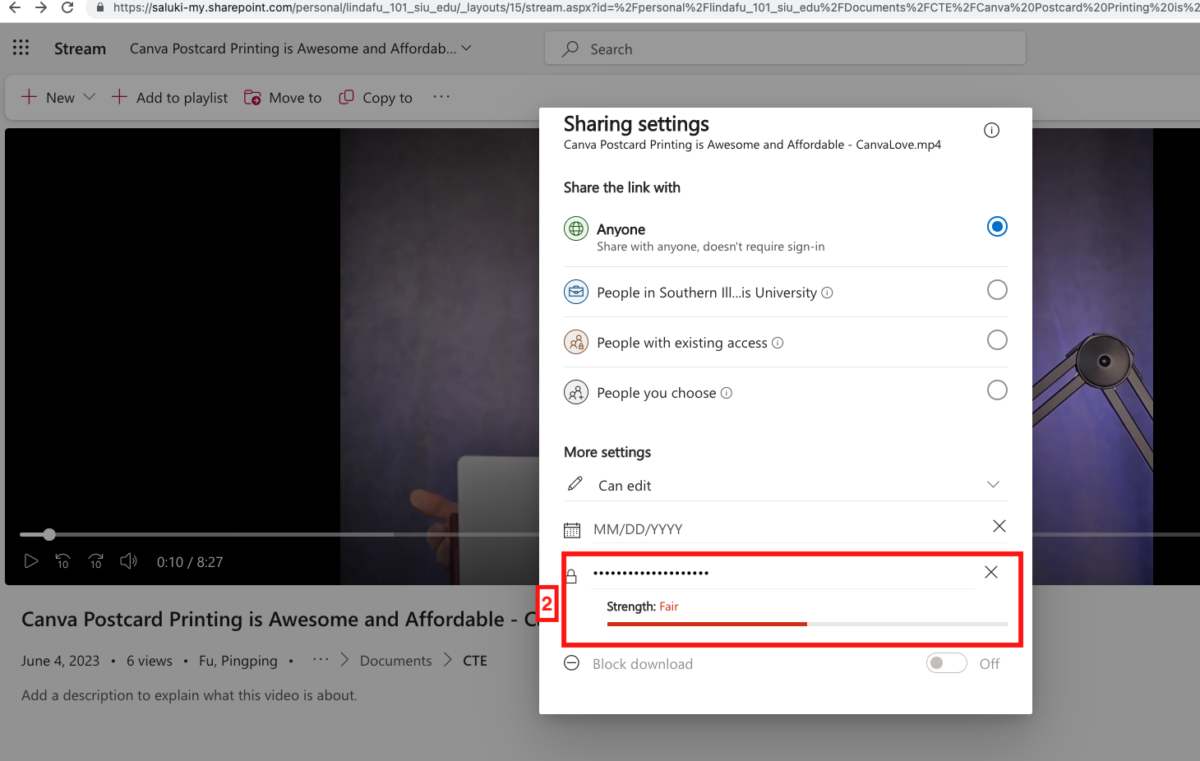Enable the Block download toggle

coord(946,663)
